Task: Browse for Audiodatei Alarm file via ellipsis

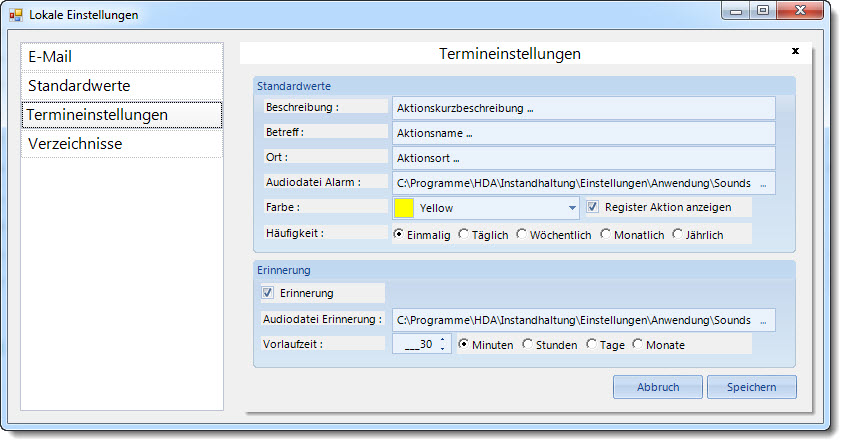Action: coord(763,184)
